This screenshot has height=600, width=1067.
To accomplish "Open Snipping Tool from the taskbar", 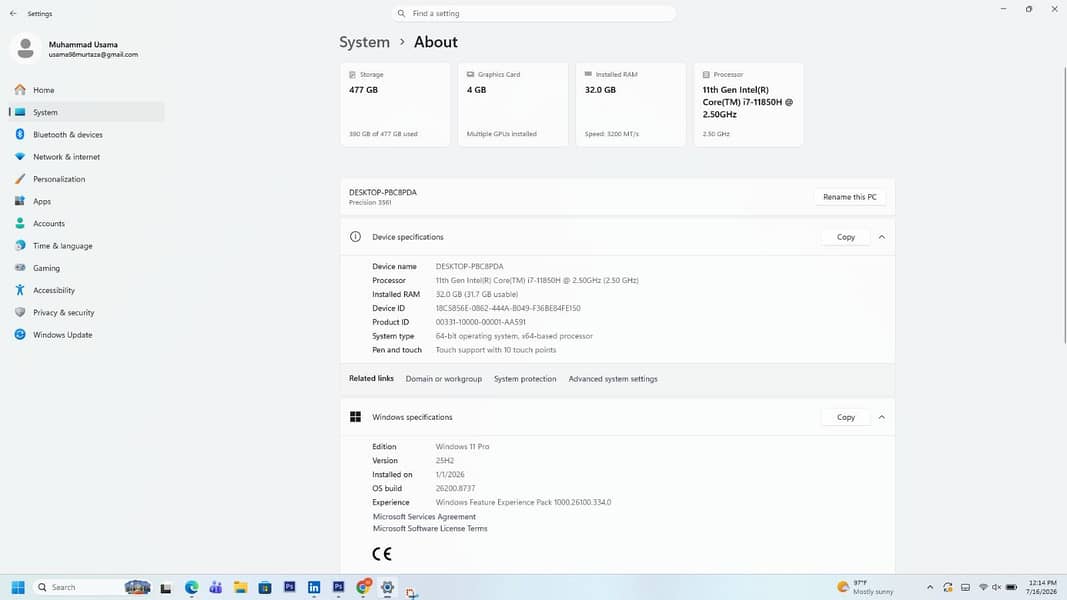I will click(412, 593).
